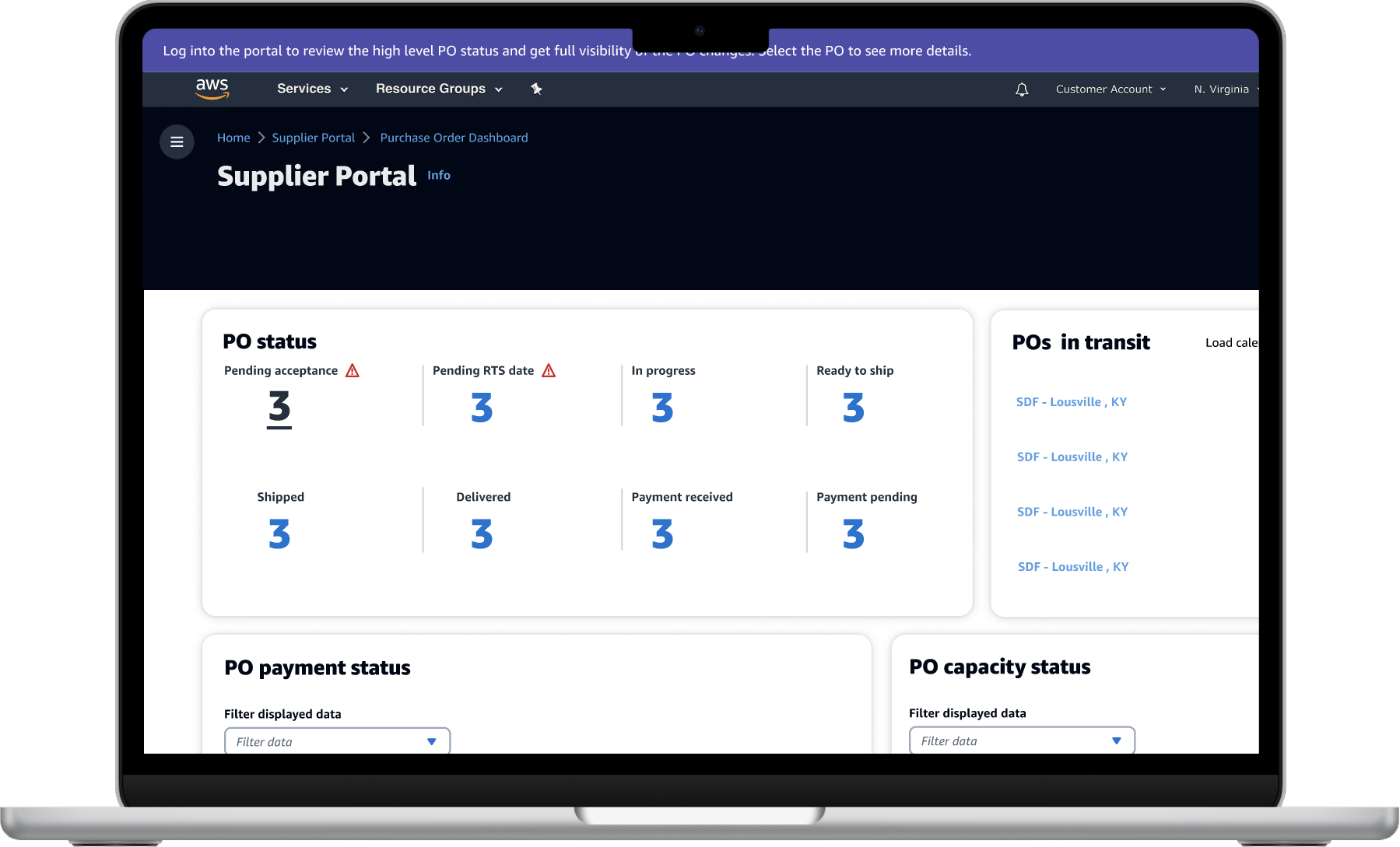Viewport: 1400px width, 847px height.
Task: Open the notifications bell
Action: [x=1022, y=89]
